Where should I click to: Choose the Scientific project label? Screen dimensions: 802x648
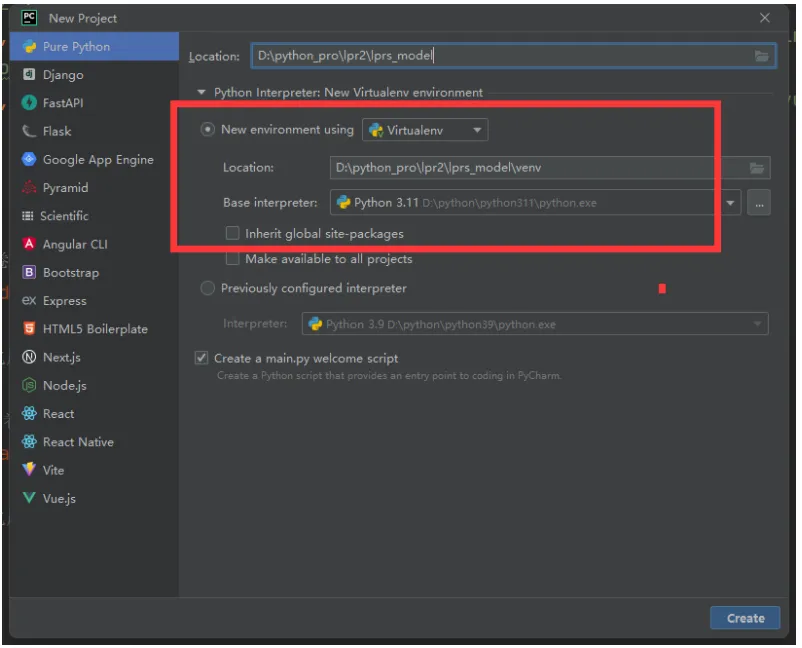coord(64,216)
